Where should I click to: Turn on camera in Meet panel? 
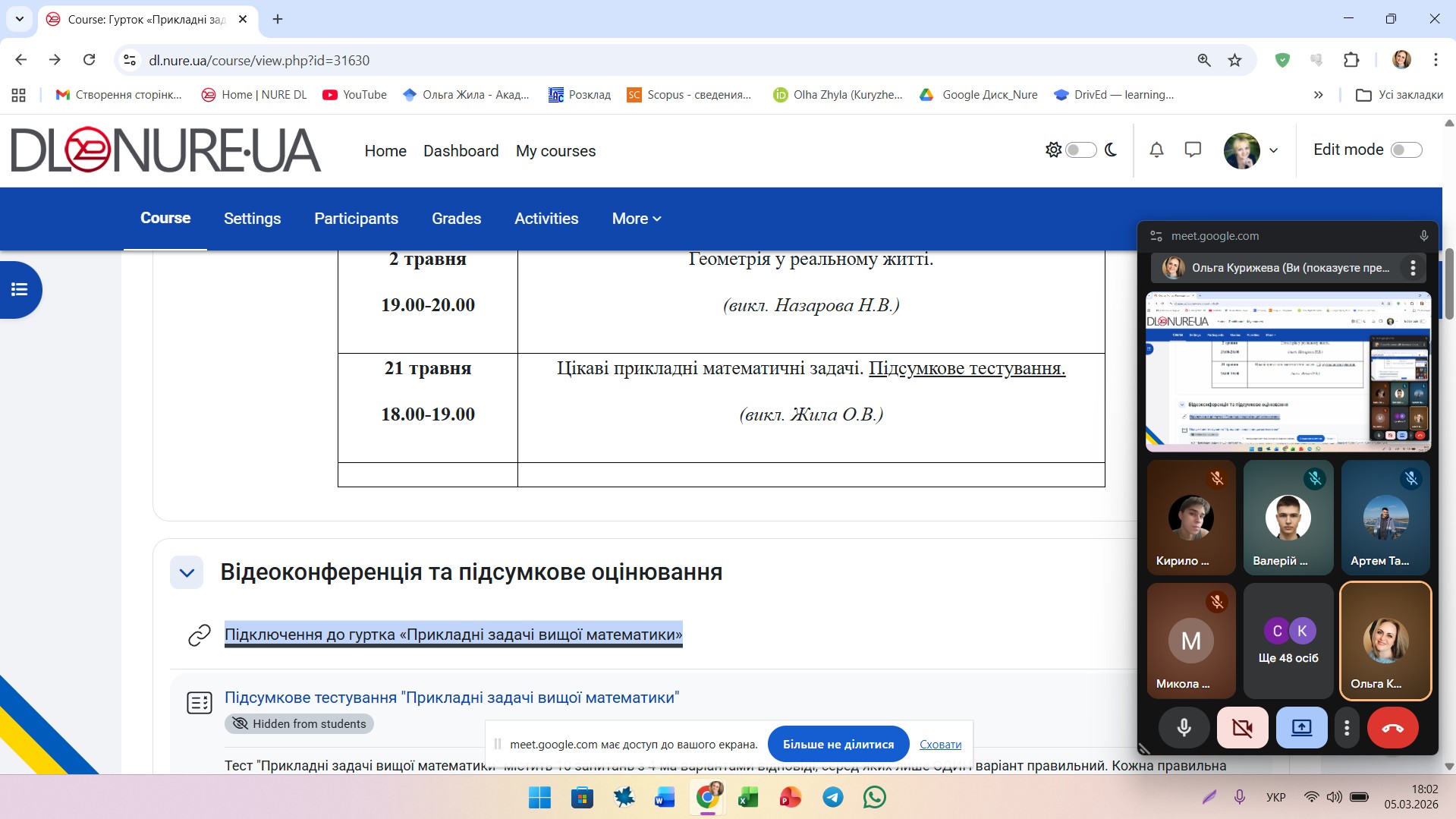tap(1242, 728)
